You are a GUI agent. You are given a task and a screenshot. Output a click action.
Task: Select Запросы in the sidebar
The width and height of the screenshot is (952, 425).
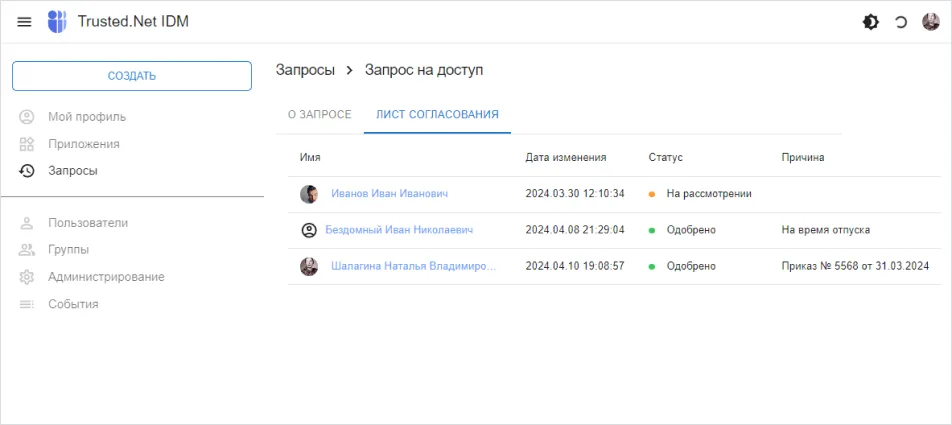coord(73,171)
